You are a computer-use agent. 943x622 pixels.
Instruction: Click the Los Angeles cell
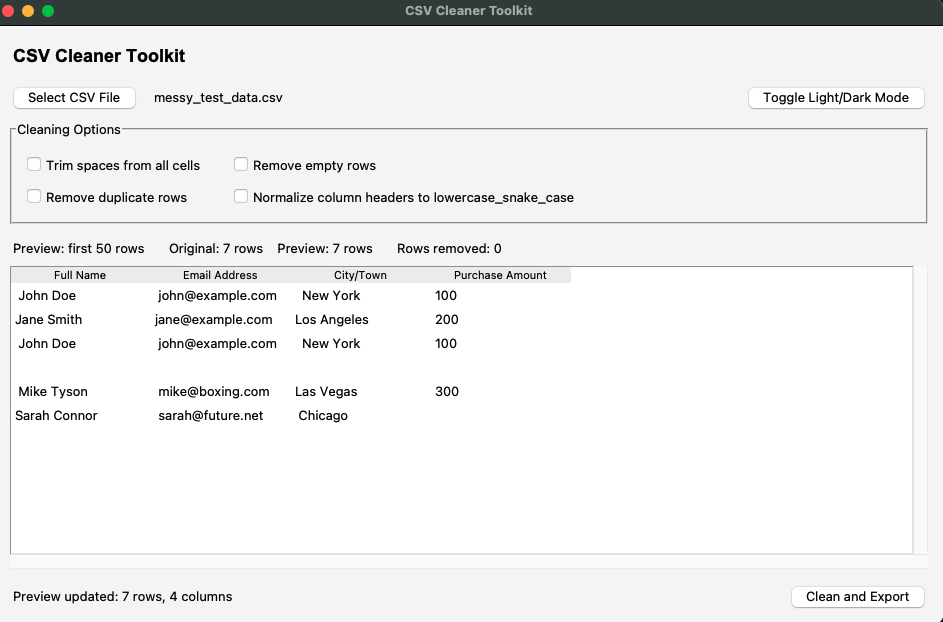point(331,319)
